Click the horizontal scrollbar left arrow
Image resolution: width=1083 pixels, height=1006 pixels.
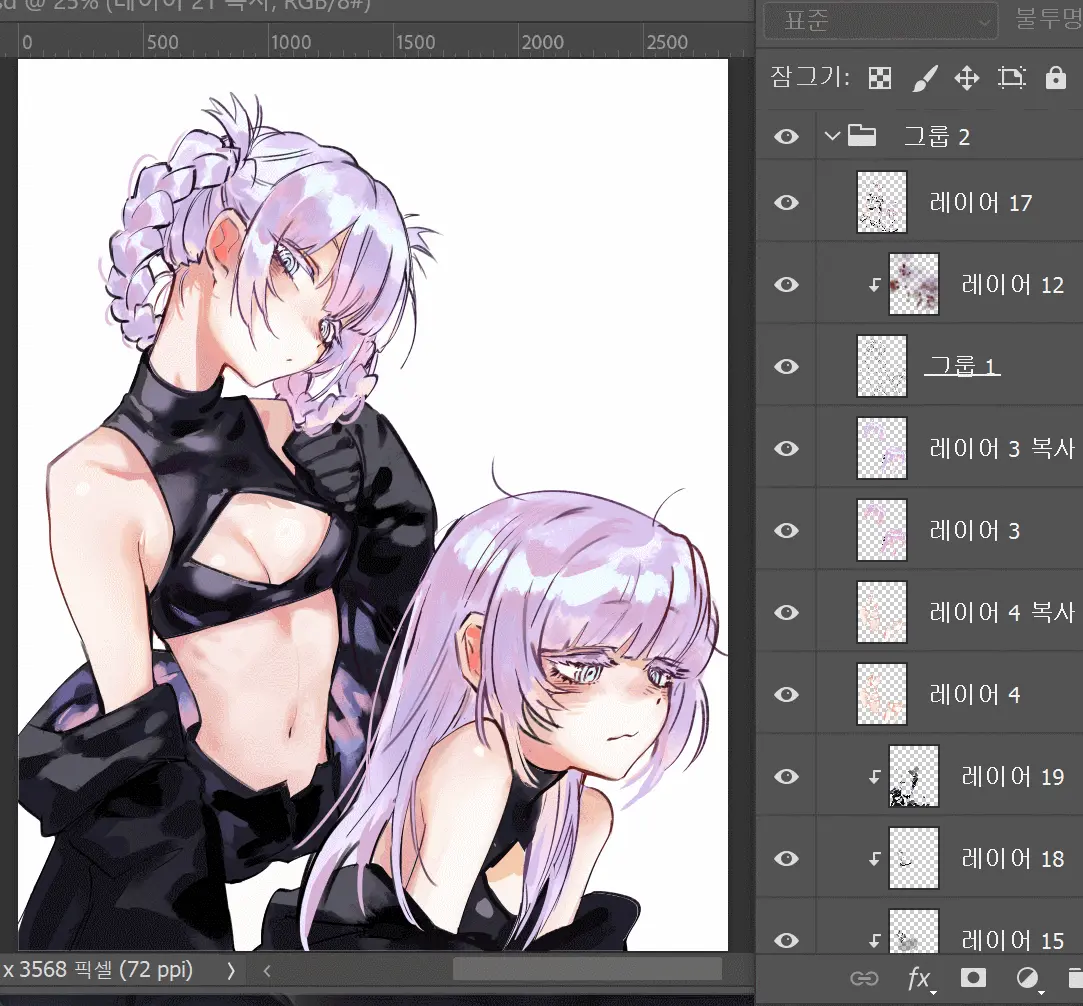267,970
